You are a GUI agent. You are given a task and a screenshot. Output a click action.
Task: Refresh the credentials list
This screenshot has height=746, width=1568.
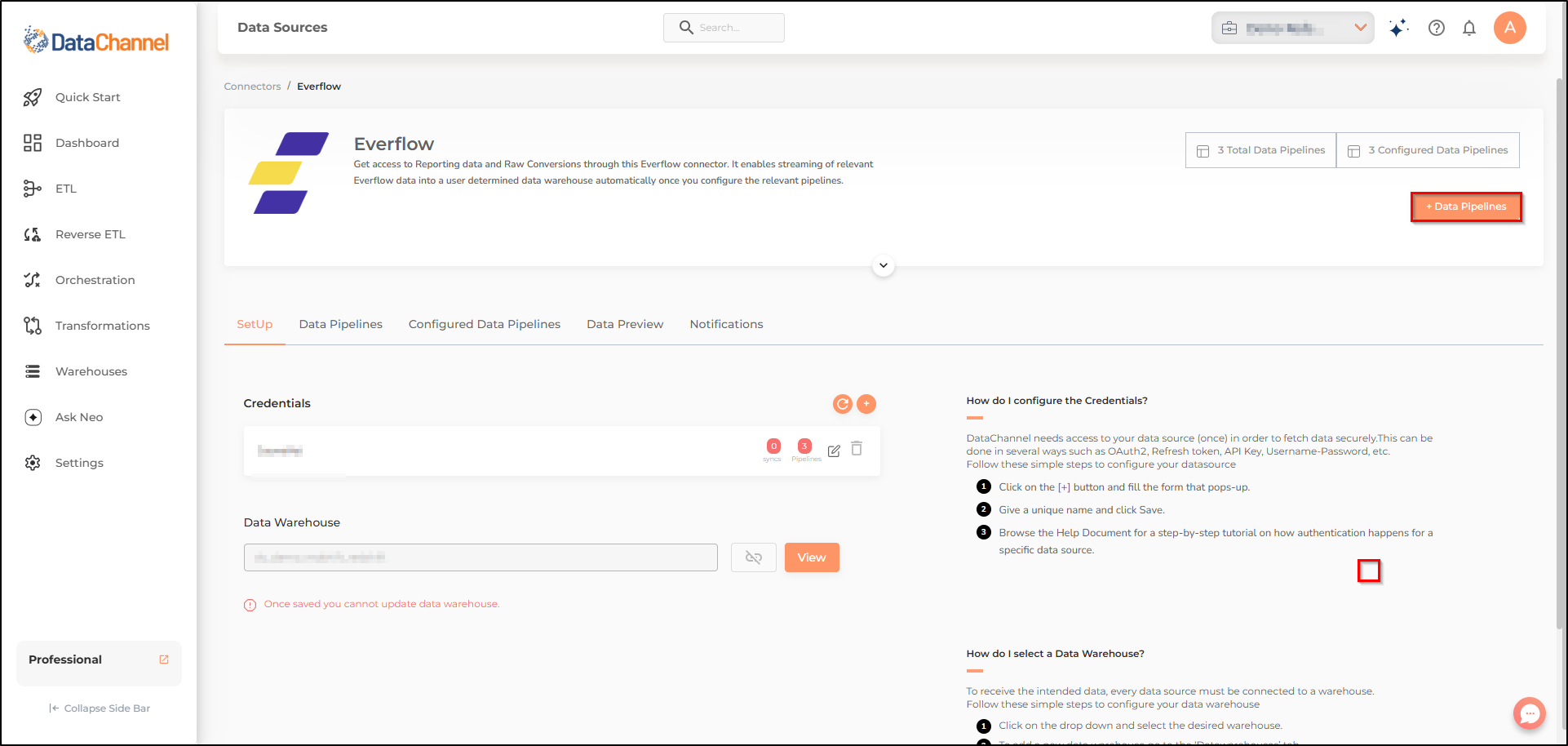click(843, 404)
